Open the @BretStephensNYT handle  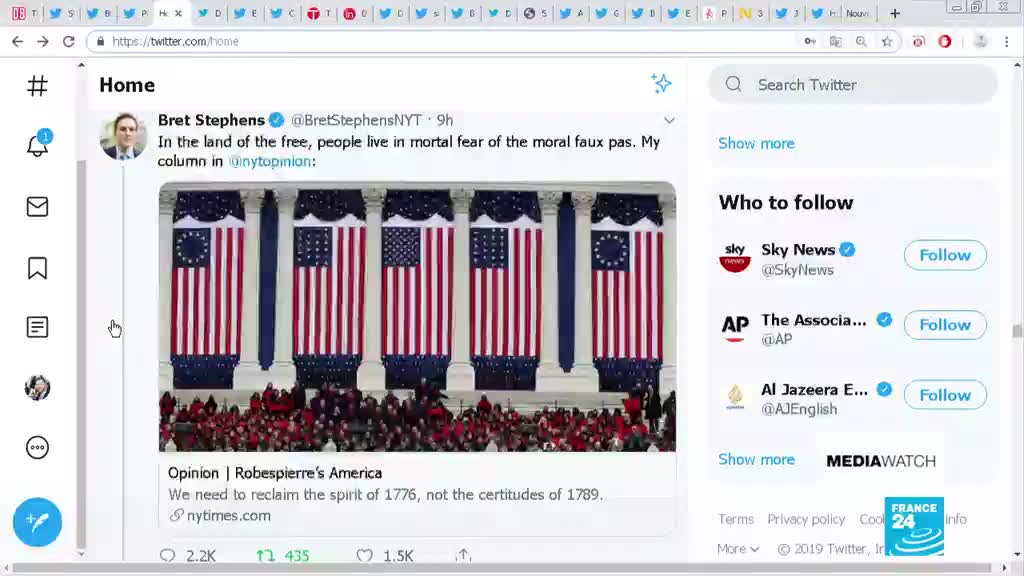[356, 120]
